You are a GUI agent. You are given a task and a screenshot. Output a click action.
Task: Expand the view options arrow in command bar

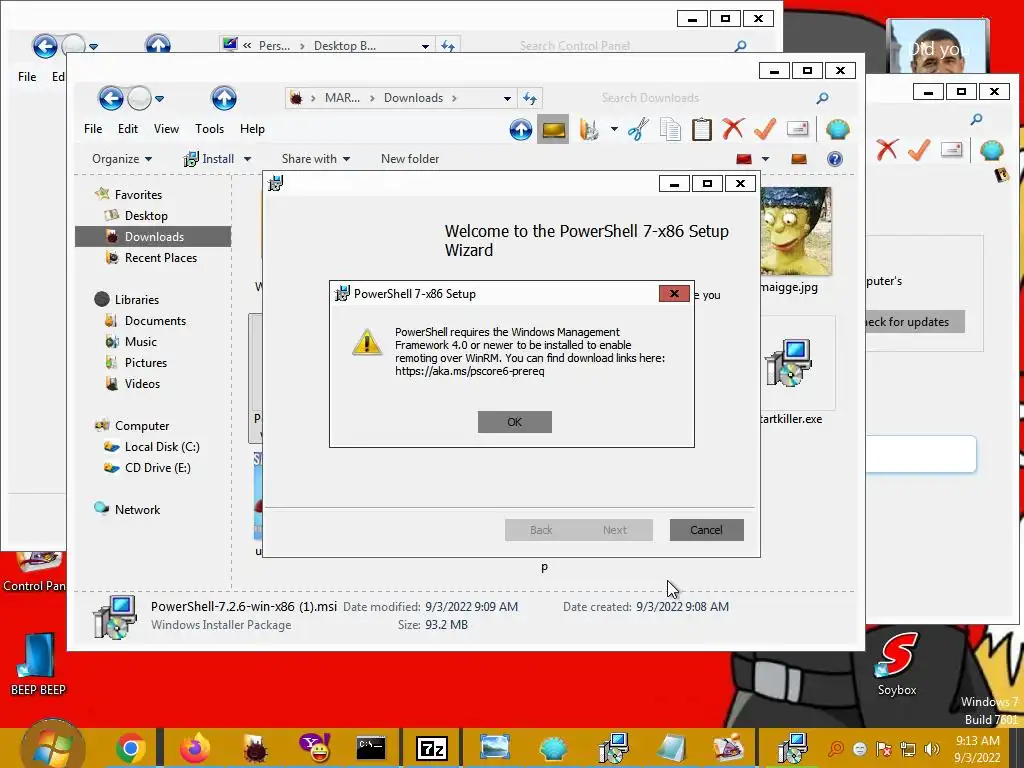tap(765, 159)
